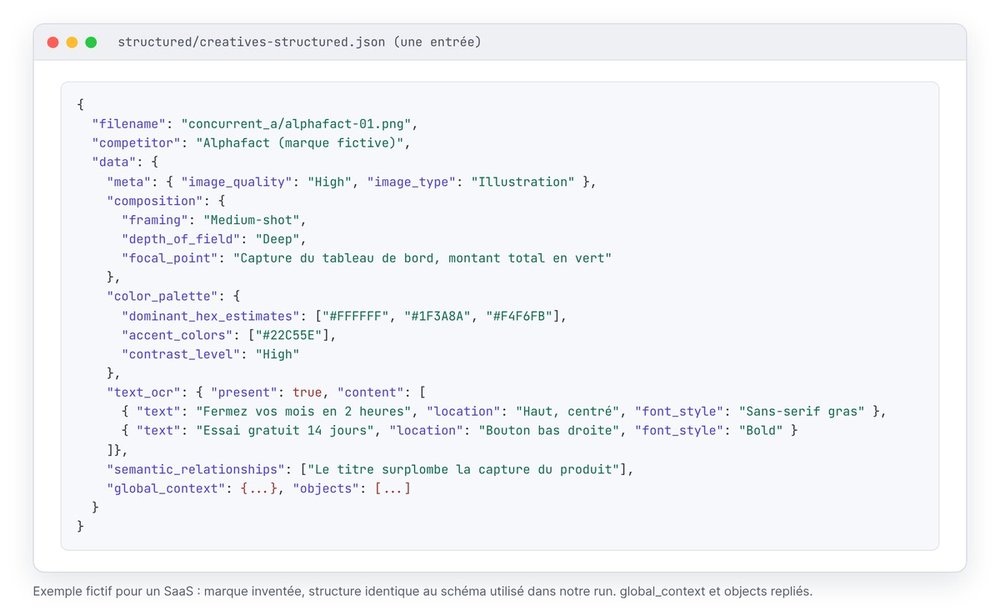This screenshot has width=1000, height=615.
Task: Click the caption starting 'Exemple fictif pour un SaaS'
Action: pos(423,592)
